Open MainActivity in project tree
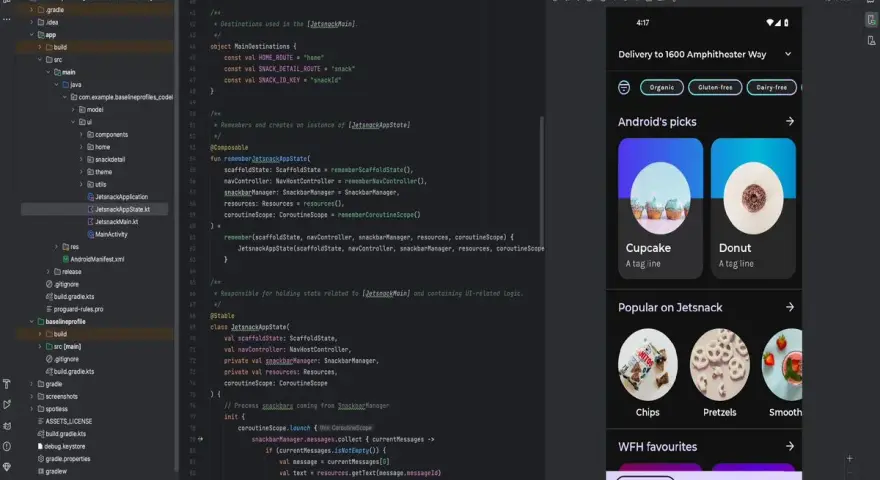The height and width of the screenshot is (480, 880). 107,234
